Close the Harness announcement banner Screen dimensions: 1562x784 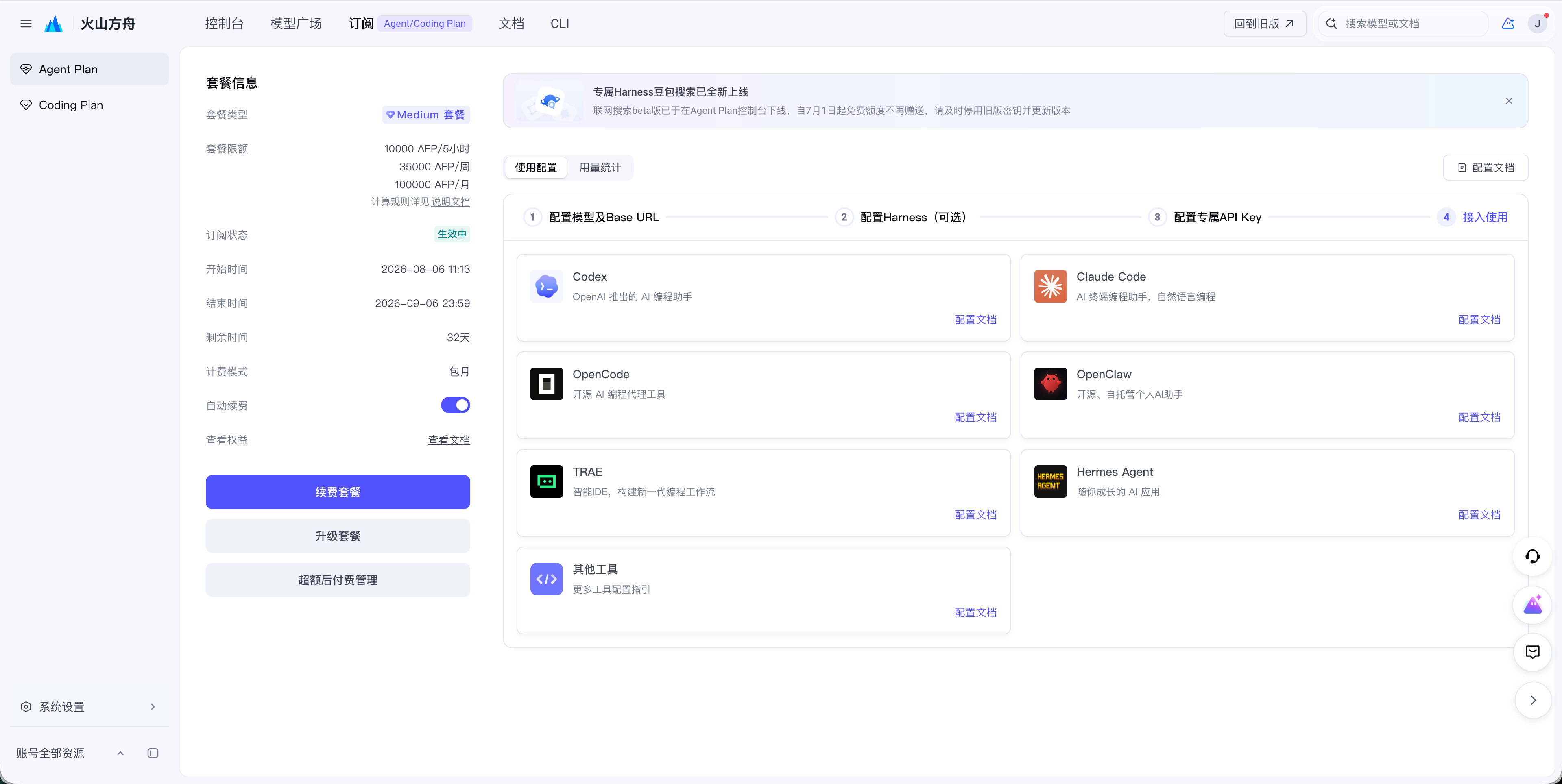click(1509, 101)
